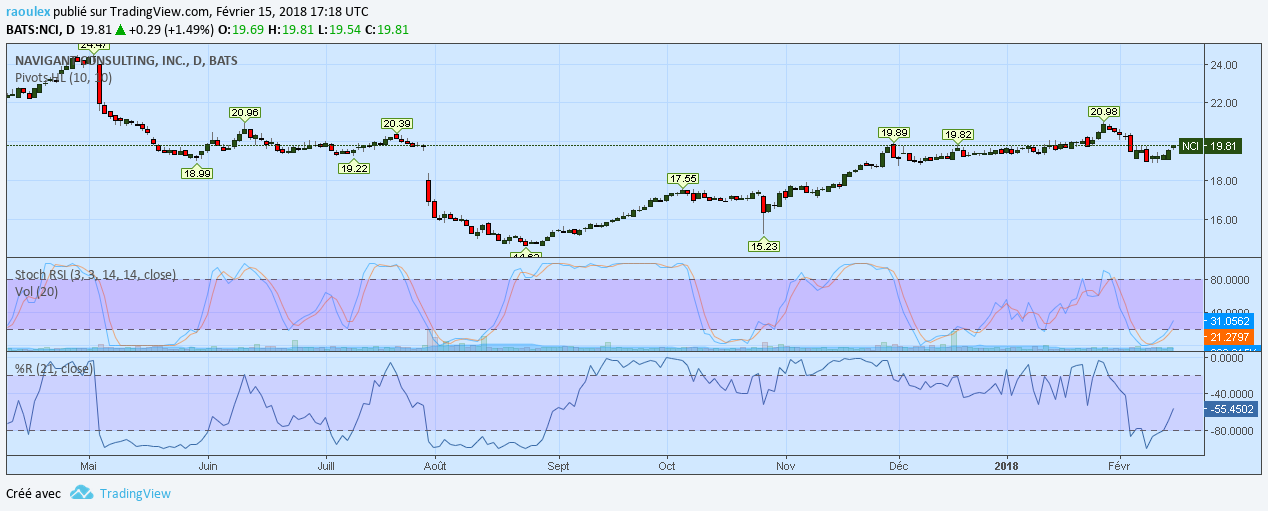Click the Déc label on time axis

(898, 466)
